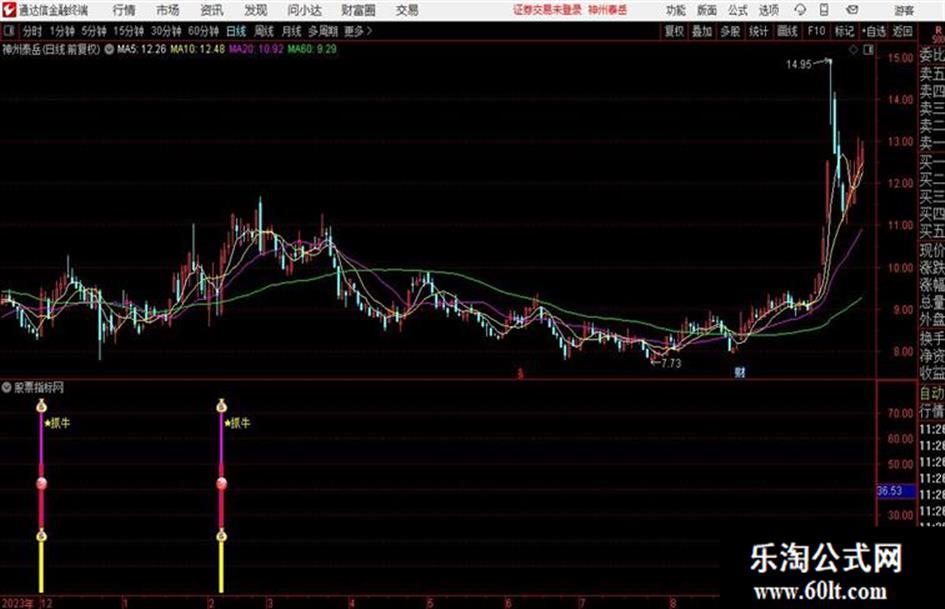Image resolution: width=945 pixels, height=609 pixels.
Task: Switch to 60分钟 period tab
Action: point(204,31)
